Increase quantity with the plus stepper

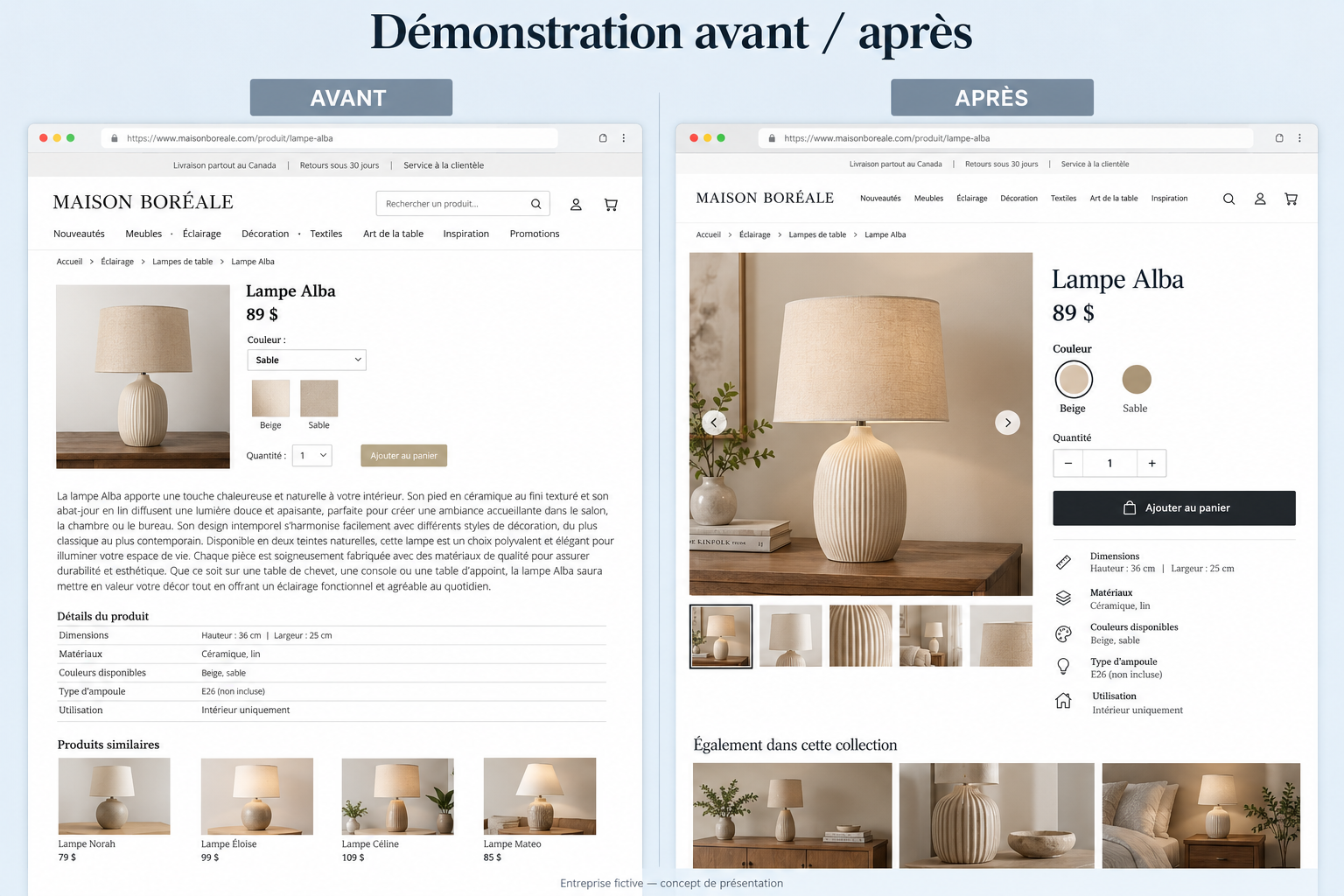point(1151,463)
